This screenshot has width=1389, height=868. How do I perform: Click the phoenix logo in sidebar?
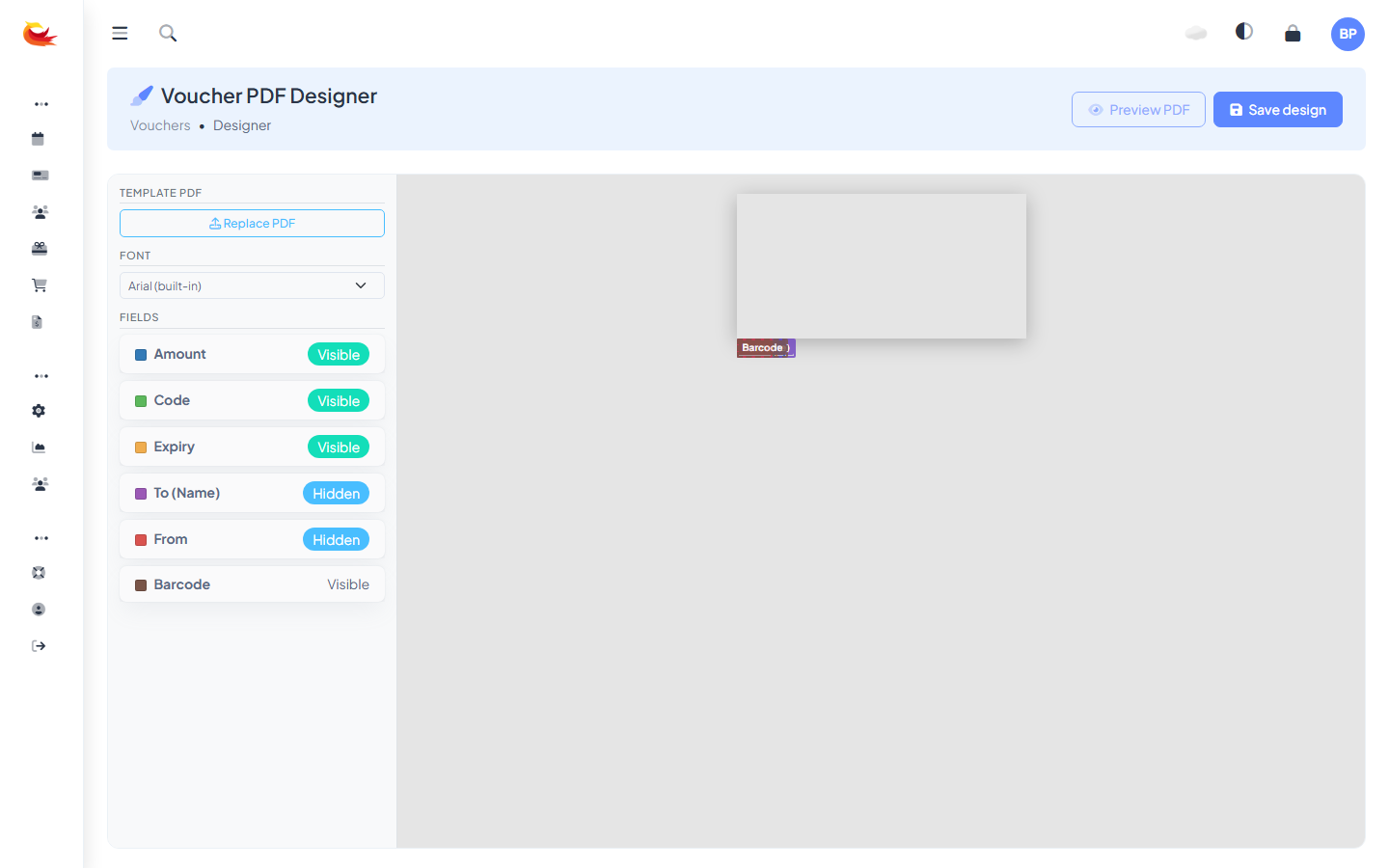click(40, 35)
